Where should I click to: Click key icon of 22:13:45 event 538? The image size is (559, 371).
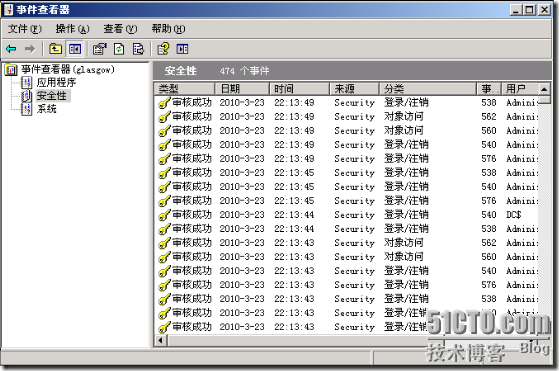click(x=164, y=173)
